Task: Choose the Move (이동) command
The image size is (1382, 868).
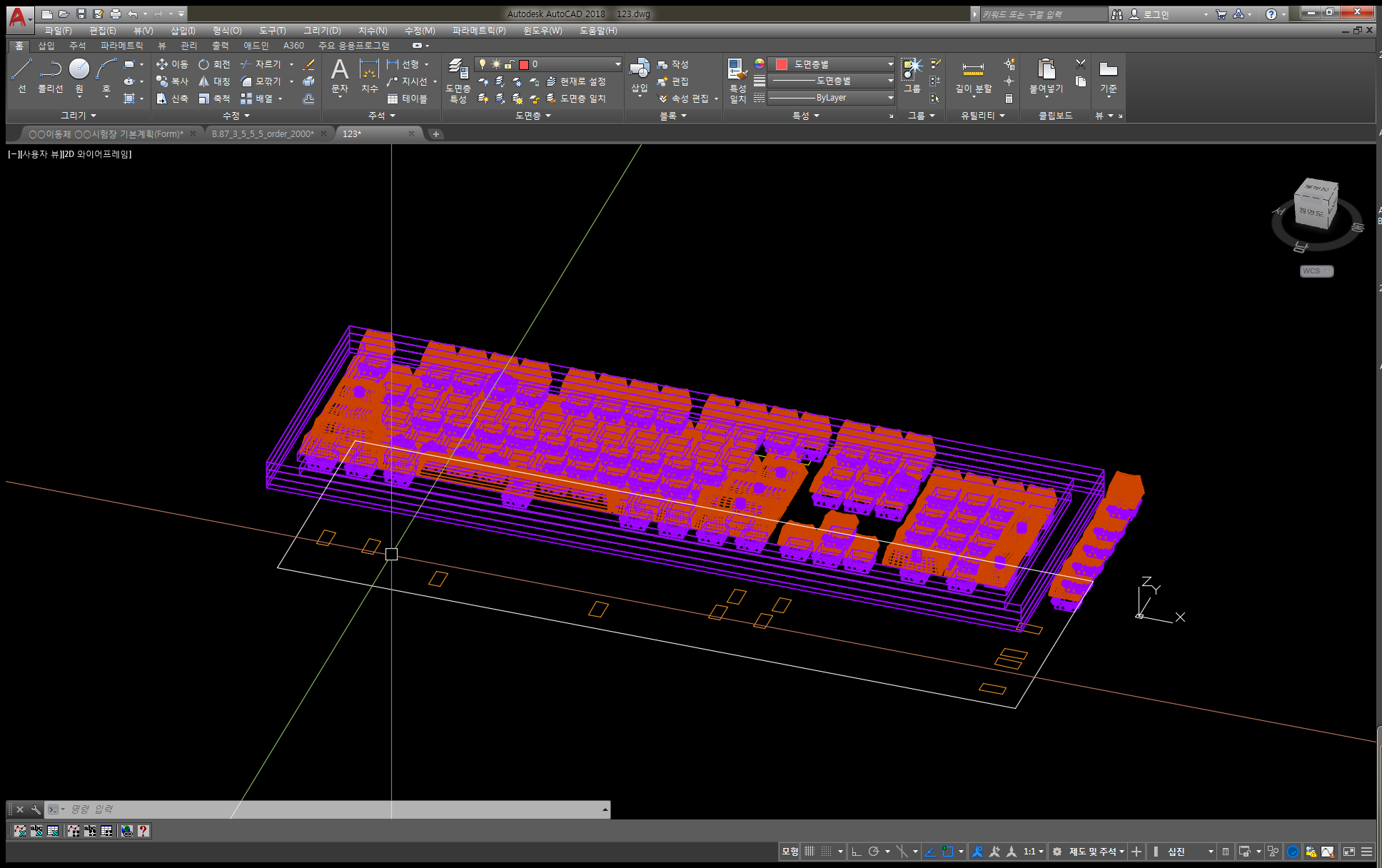Action: pyautogui.click(x=172, y=64)
